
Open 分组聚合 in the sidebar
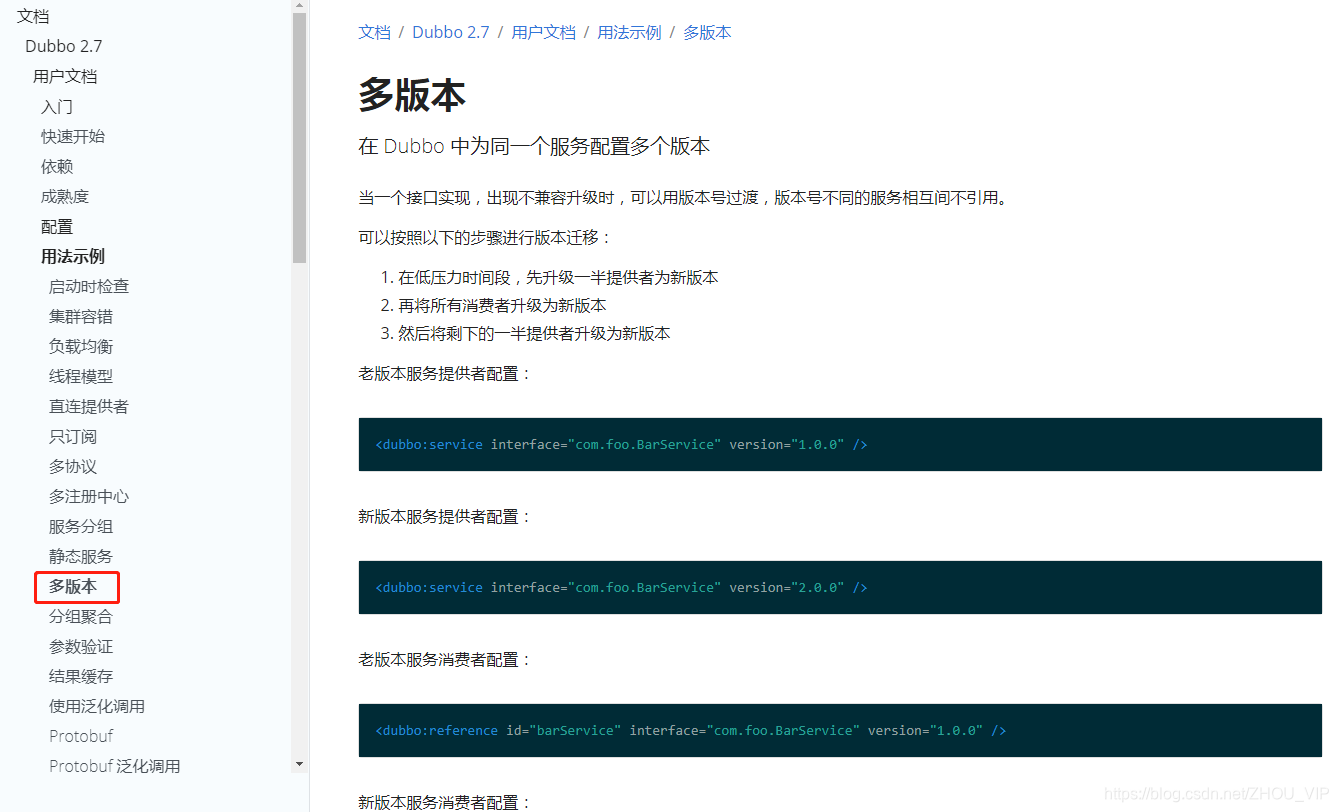coord(81,617)
